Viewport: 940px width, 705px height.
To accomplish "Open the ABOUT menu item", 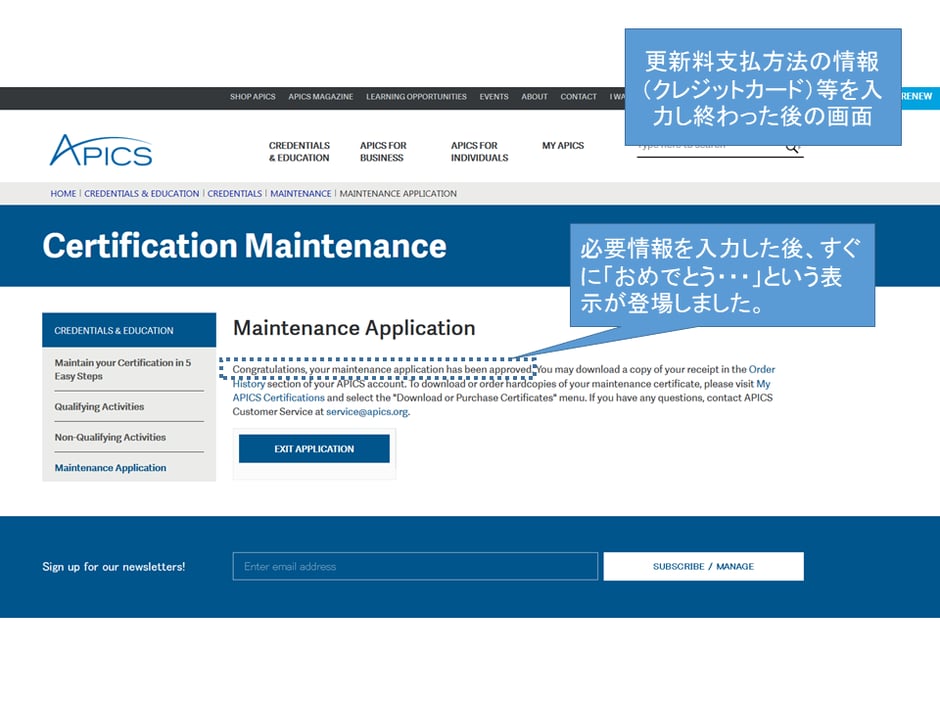I will pos(534,97).
